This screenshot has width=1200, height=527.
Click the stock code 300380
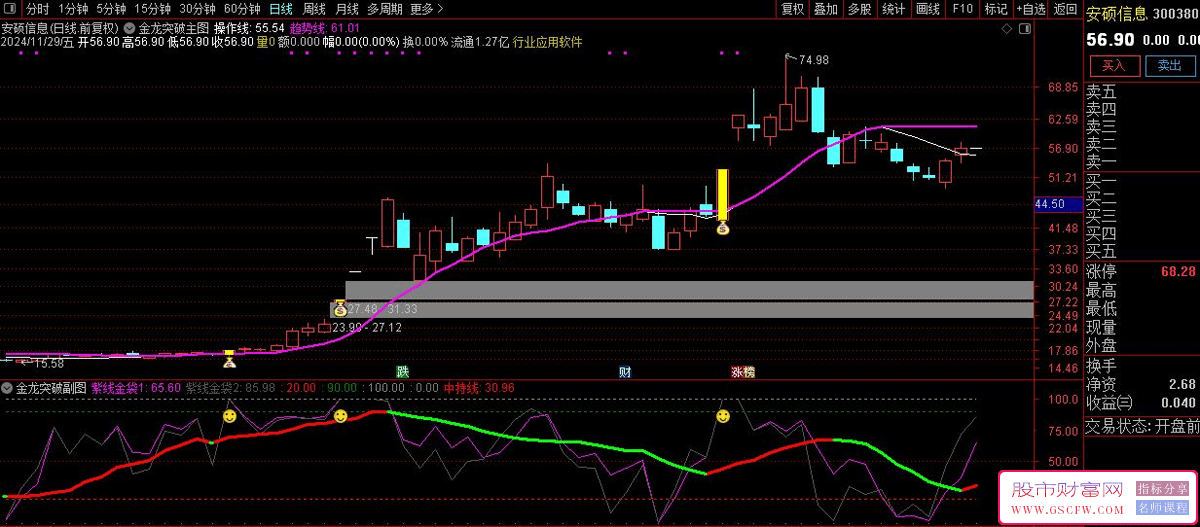click(1176, 15)
